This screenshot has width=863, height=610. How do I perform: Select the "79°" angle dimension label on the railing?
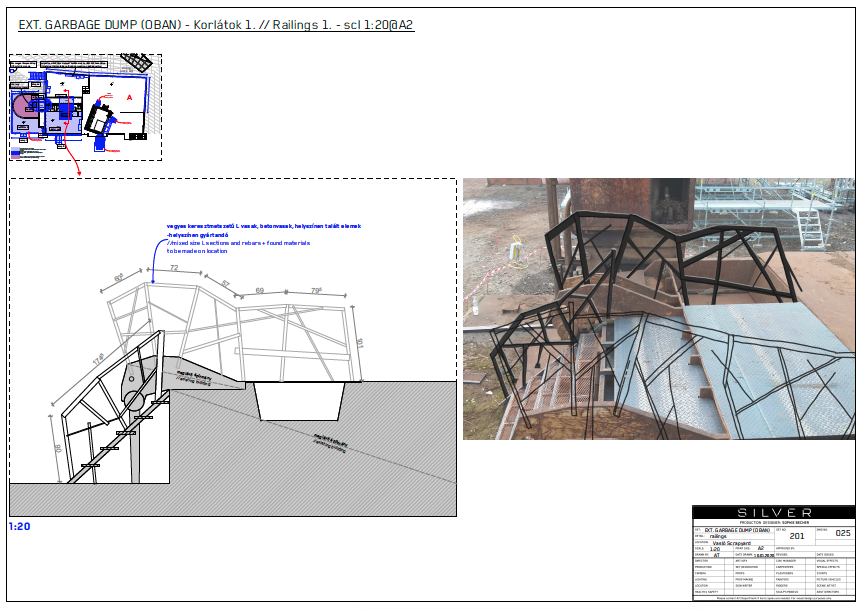click(314, 290)
